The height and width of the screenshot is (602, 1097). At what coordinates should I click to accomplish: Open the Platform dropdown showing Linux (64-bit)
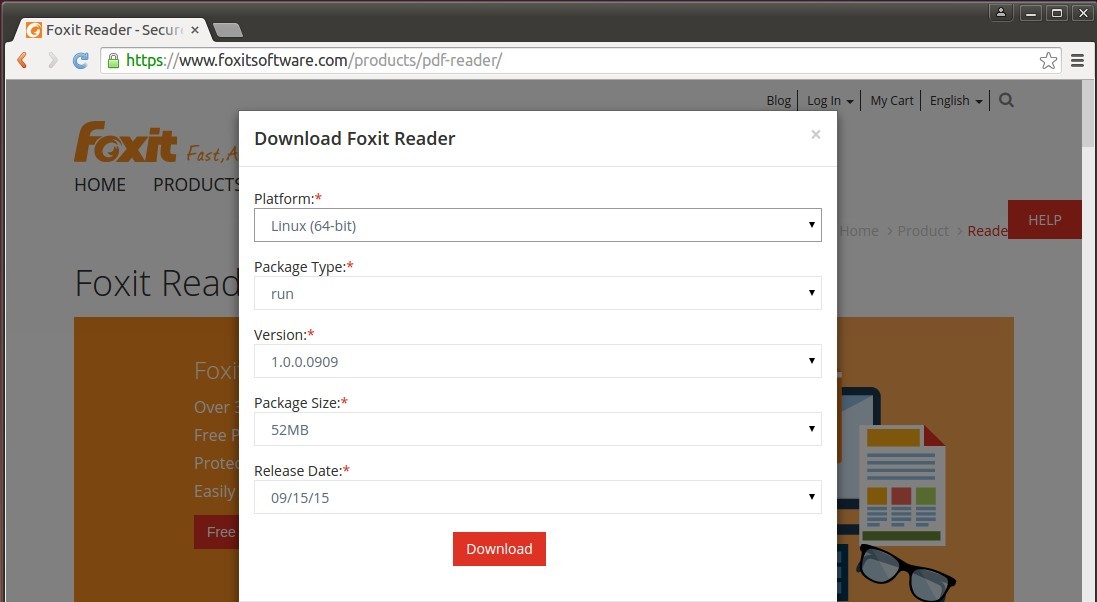(537, 225)
